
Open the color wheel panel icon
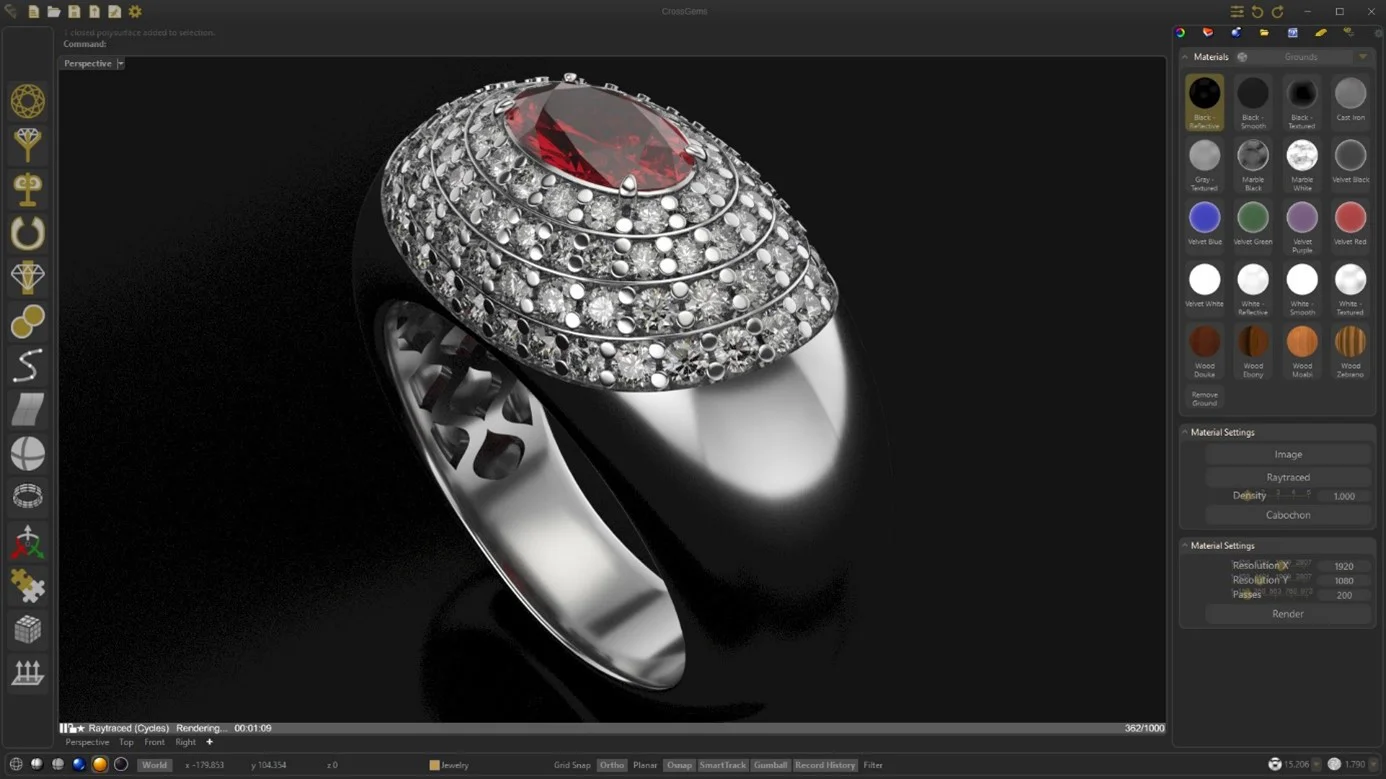(1180, 33)
